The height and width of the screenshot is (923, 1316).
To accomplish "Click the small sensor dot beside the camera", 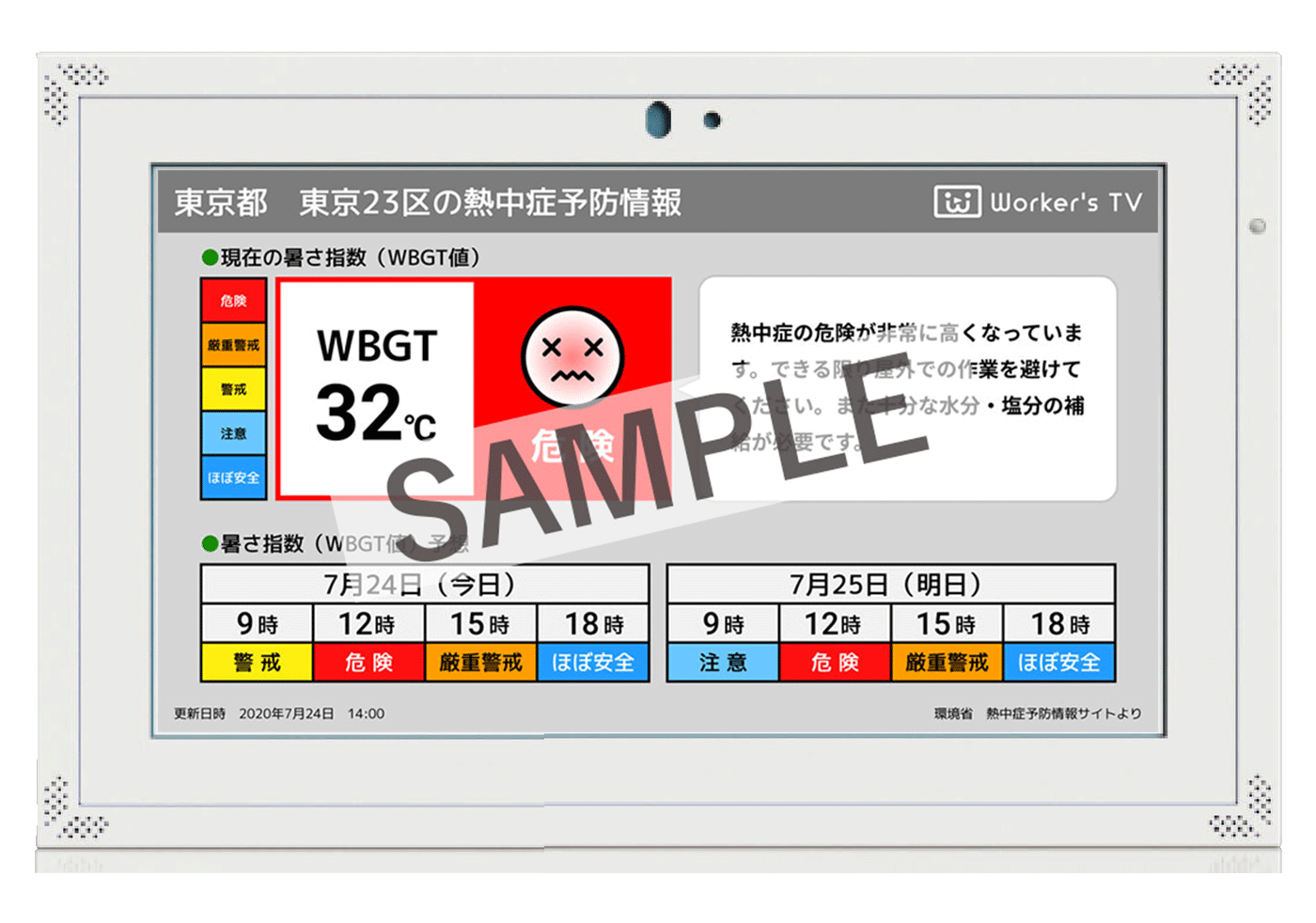I will (x=713, y=120).
